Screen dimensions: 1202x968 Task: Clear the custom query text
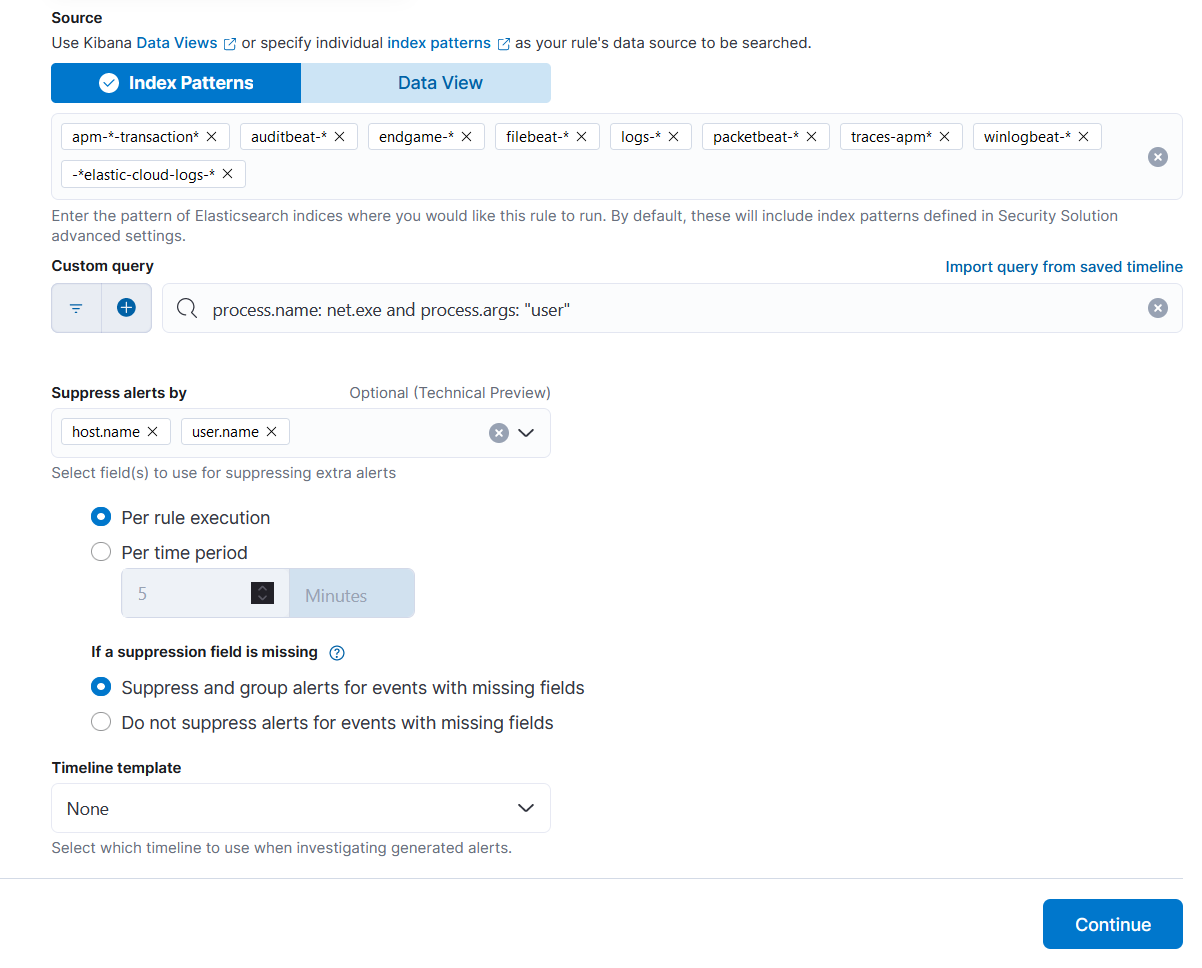[1157, 308]
